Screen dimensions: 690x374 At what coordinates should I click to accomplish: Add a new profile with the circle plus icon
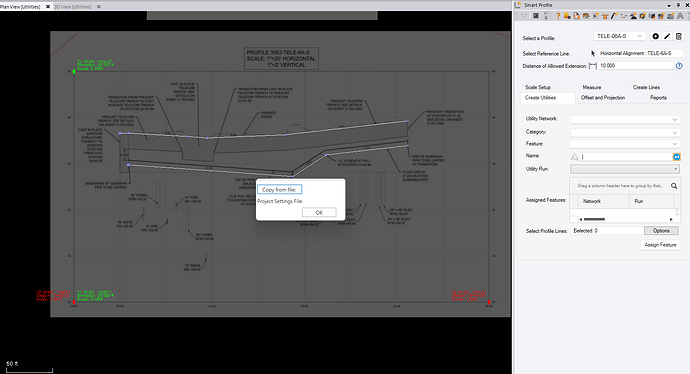click(655, 36)
